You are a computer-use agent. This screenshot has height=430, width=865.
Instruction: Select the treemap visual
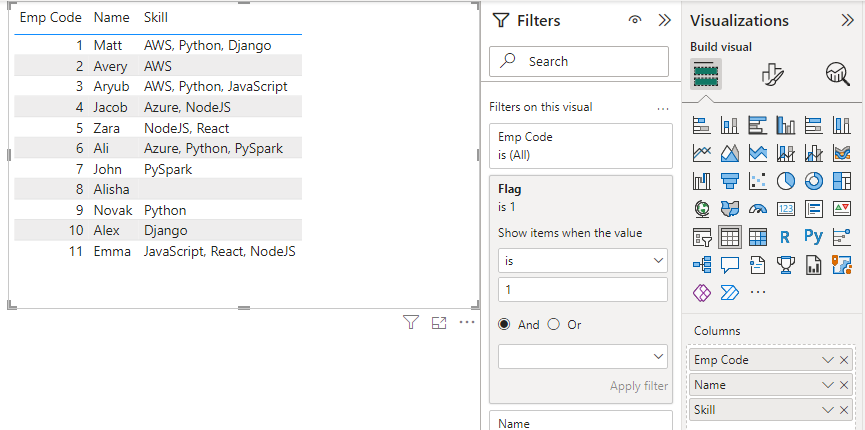[x=842, y=180]
